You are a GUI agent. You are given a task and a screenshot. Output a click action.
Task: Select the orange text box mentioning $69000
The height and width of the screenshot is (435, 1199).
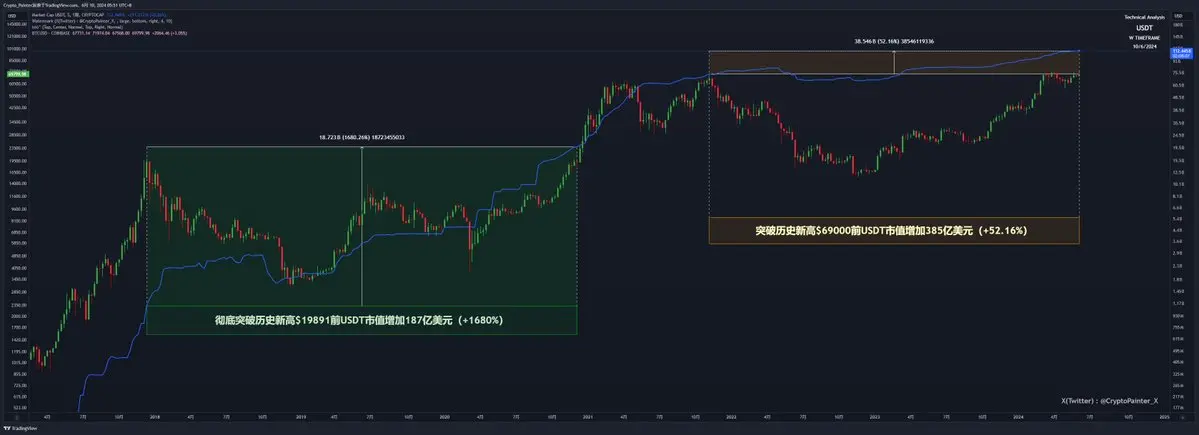[x=893, y=231]
